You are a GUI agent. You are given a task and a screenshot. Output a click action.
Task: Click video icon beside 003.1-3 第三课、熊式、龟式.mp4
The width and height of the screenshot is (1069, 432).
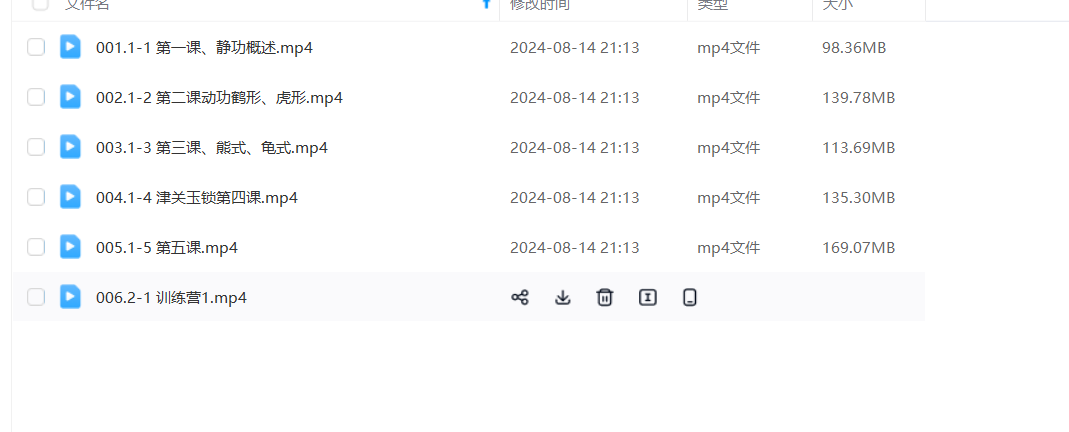[70, 147]
